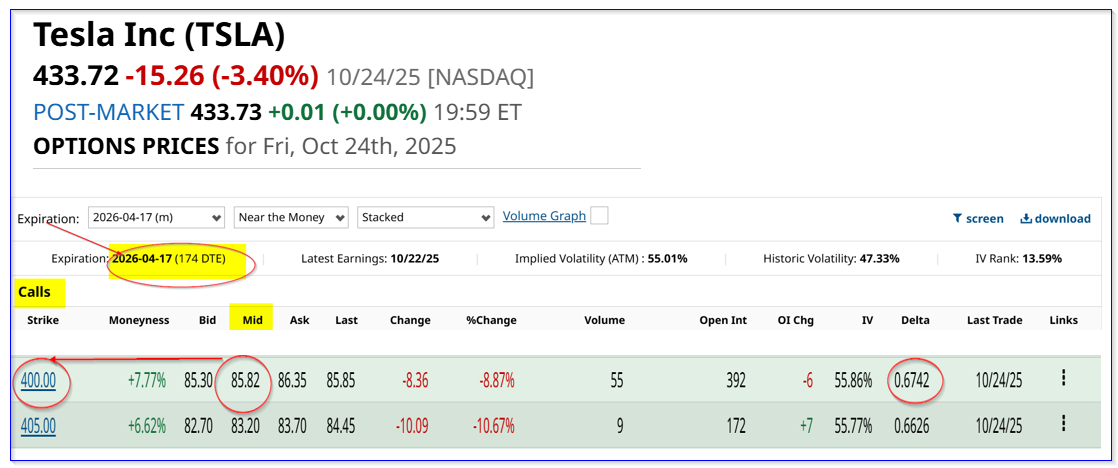This screenshot has height=468, width=1118.
Task: Sort by the Delta column header
Action: (x=914, y=320)
